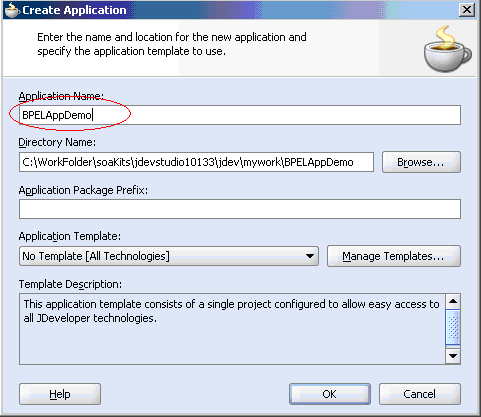481x417 pixels.
Task: Click the Application Name field containing BPELAppDemo
Action: (x=240, y=115)
